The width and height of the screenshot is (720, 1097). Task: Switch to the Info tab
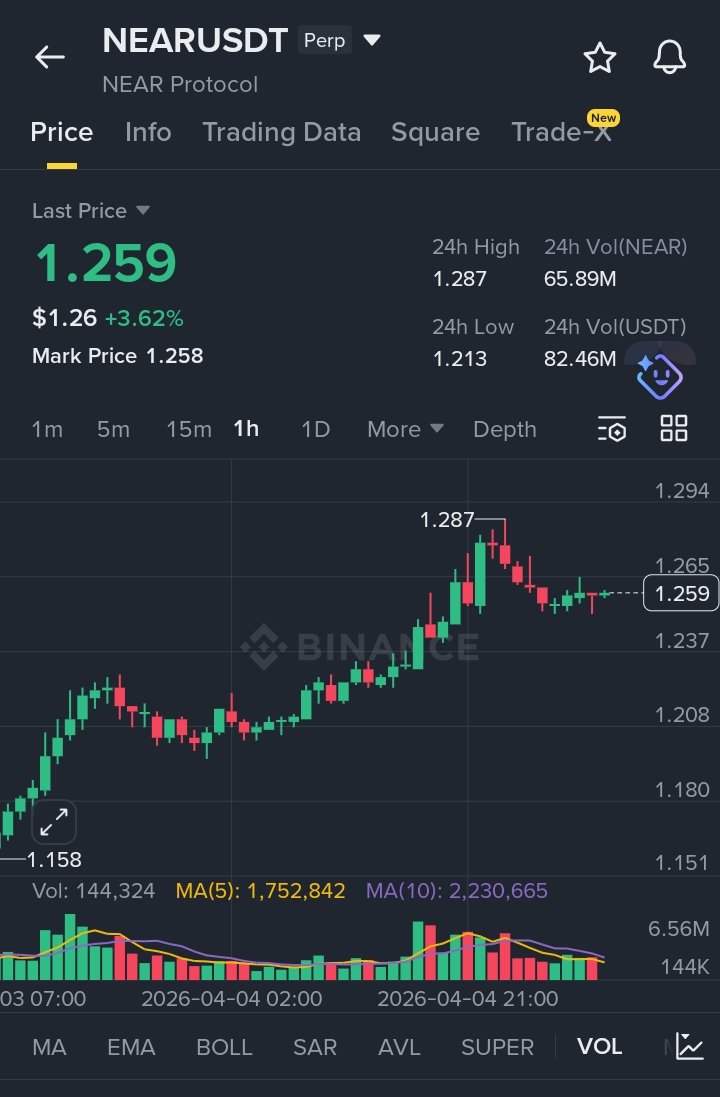coord(148,132)
